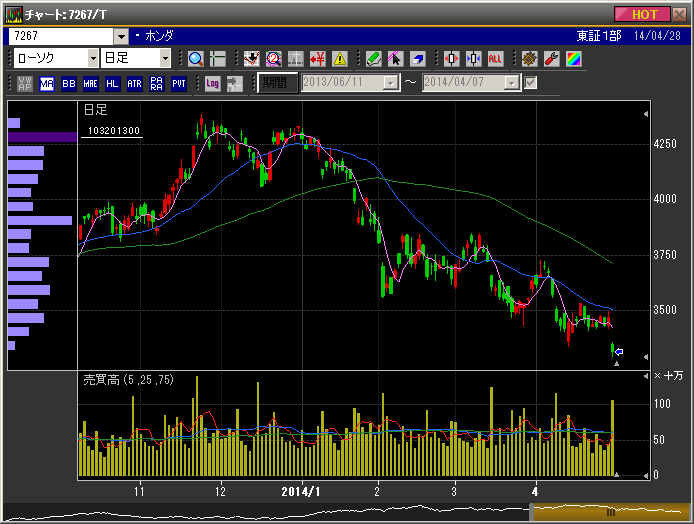Image resolution: width=694 pixels, height=524 pixels.
Task: Click the magnifier zoom icon
Action: pos(195,59)
